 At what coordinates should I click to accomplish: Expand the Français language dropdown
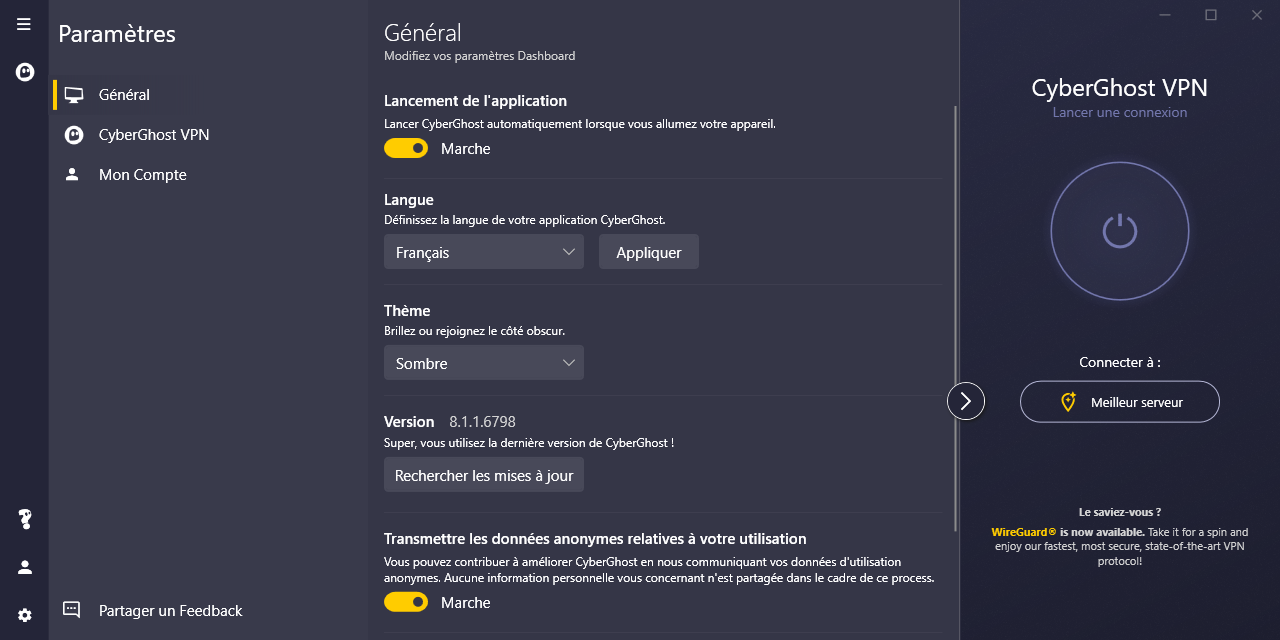tap(484, 252)
